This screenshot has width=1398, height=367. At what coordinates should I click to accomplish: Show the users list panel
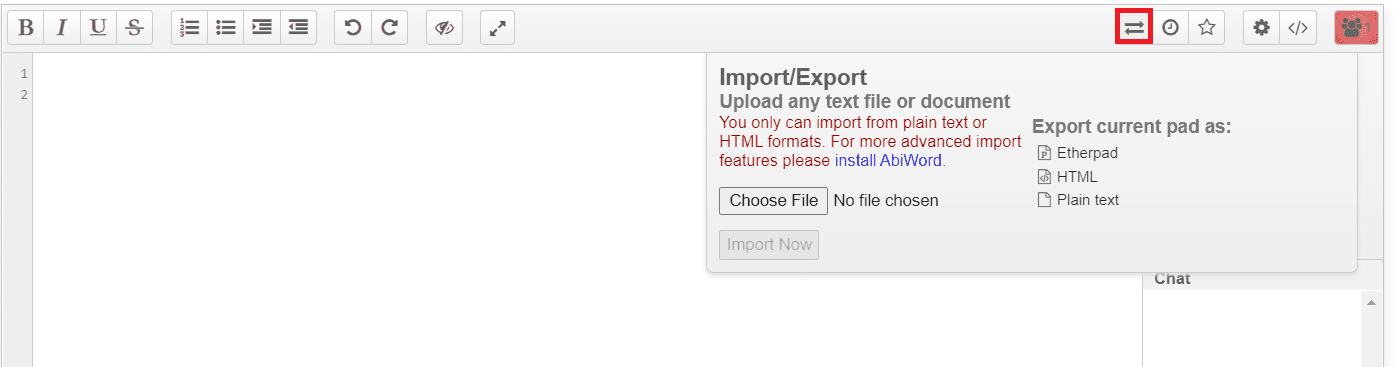[1356, 28]
